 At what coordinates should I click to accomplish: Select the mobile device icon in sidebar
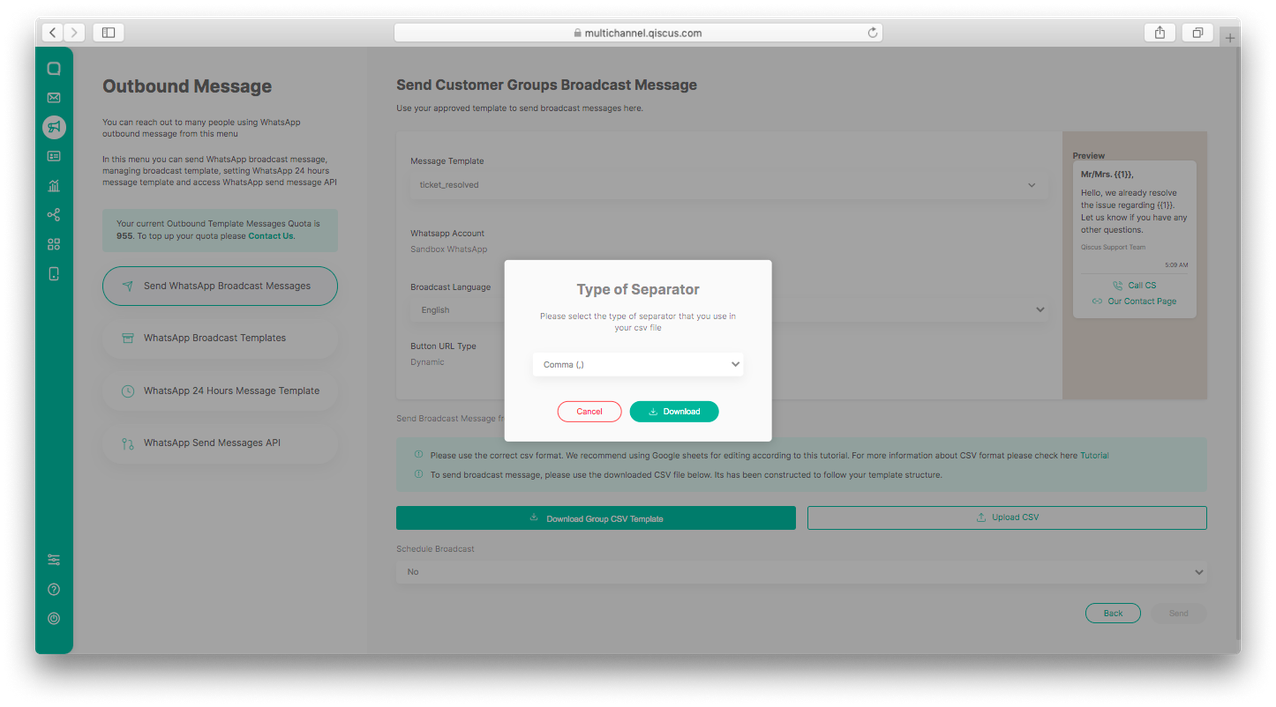point(54,273)
